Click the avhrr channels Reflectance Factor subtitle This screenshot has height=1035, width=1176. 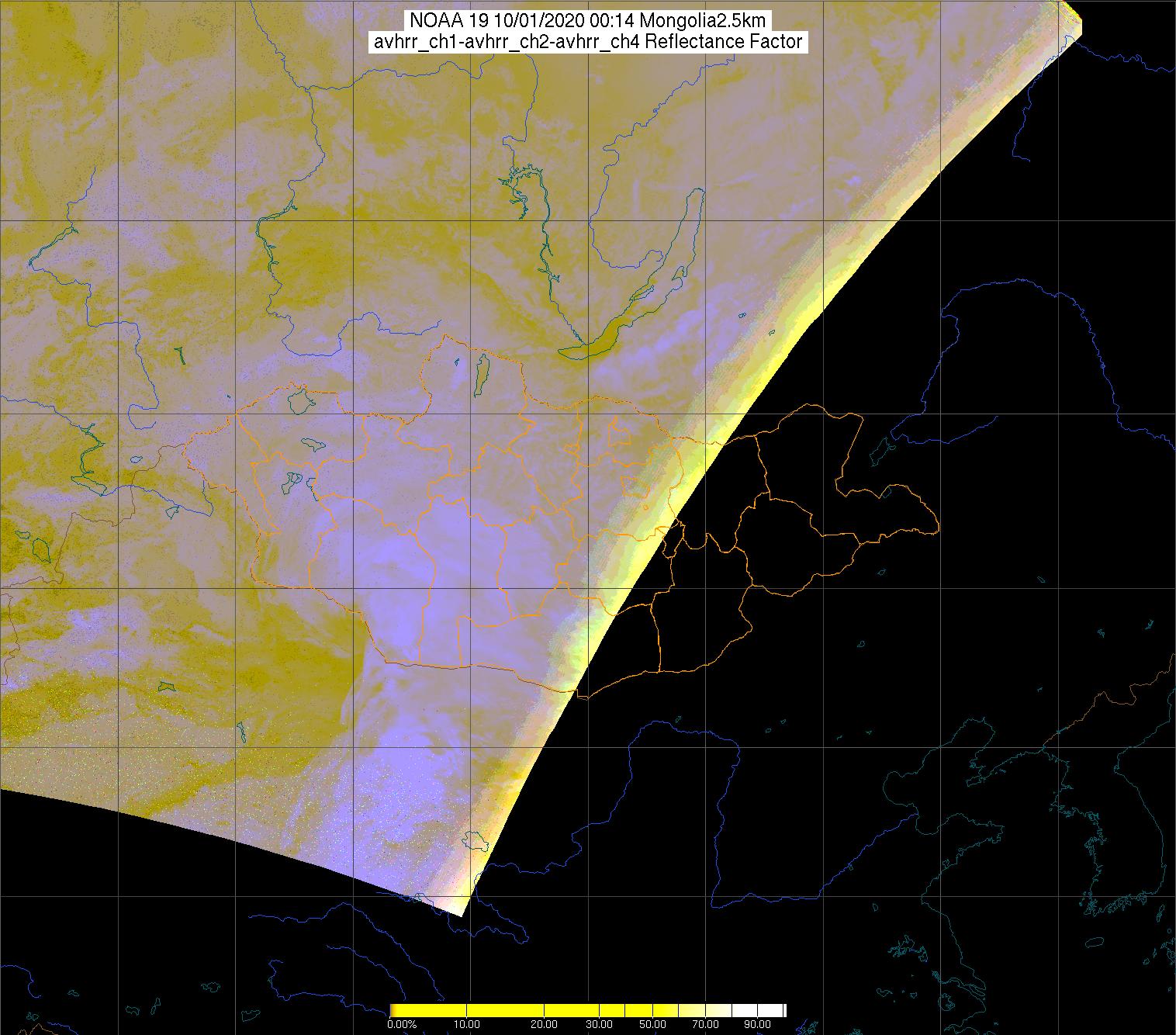tap(588, 42)
